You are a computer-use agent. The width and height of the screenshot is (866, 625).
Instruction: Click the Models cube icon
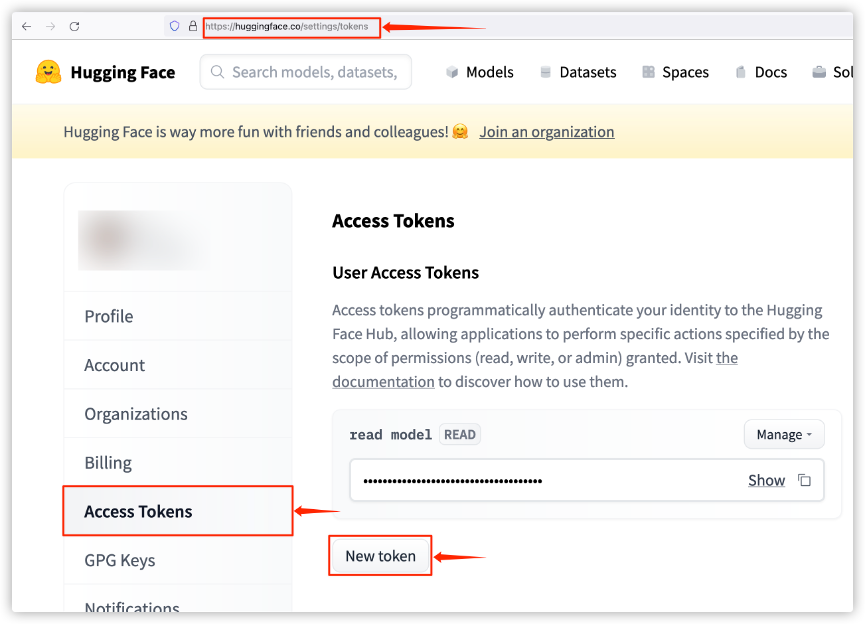click(x=452, y=72)
